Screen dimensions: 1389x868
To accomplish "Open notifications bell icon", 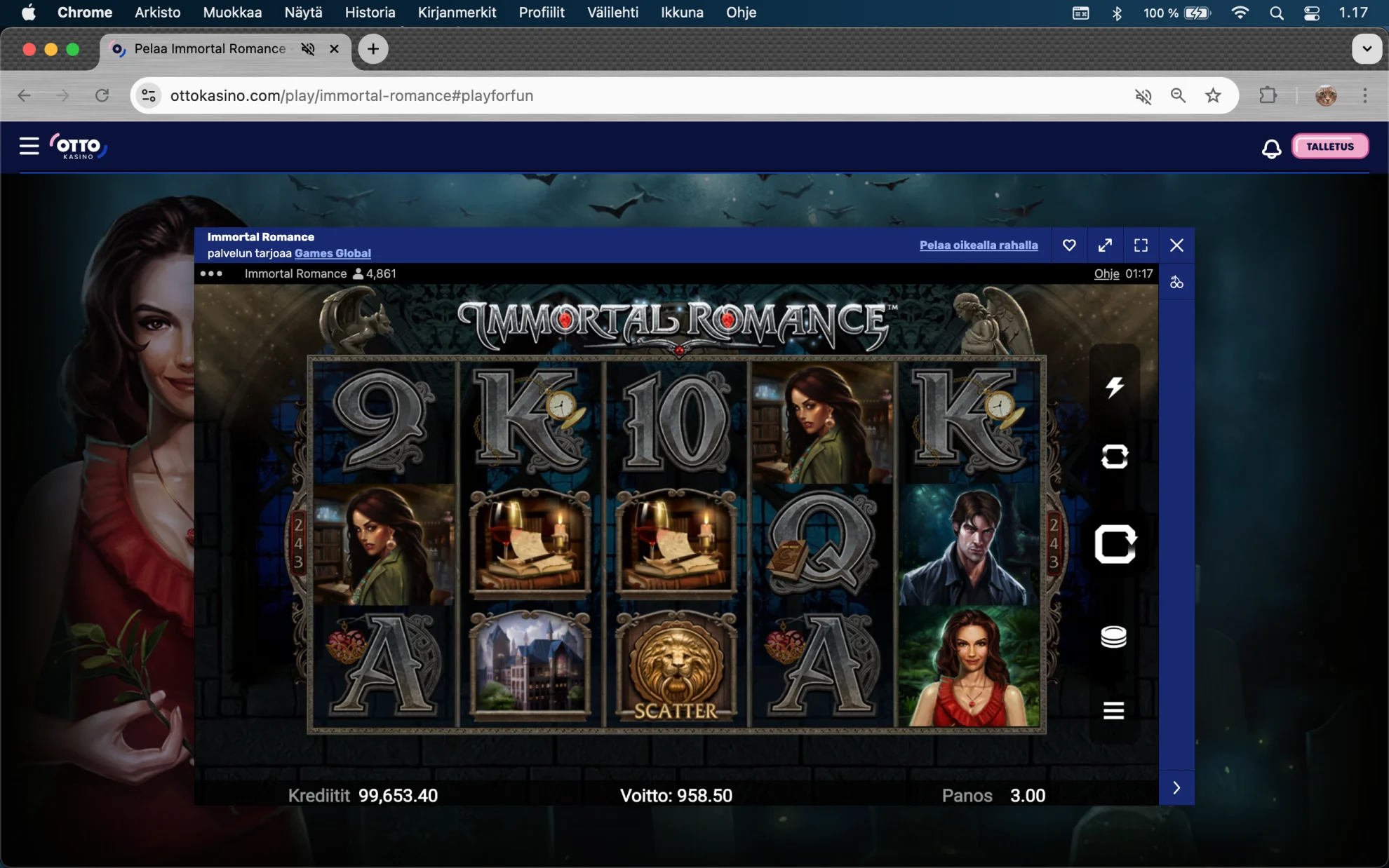I will click(1271, 148).
